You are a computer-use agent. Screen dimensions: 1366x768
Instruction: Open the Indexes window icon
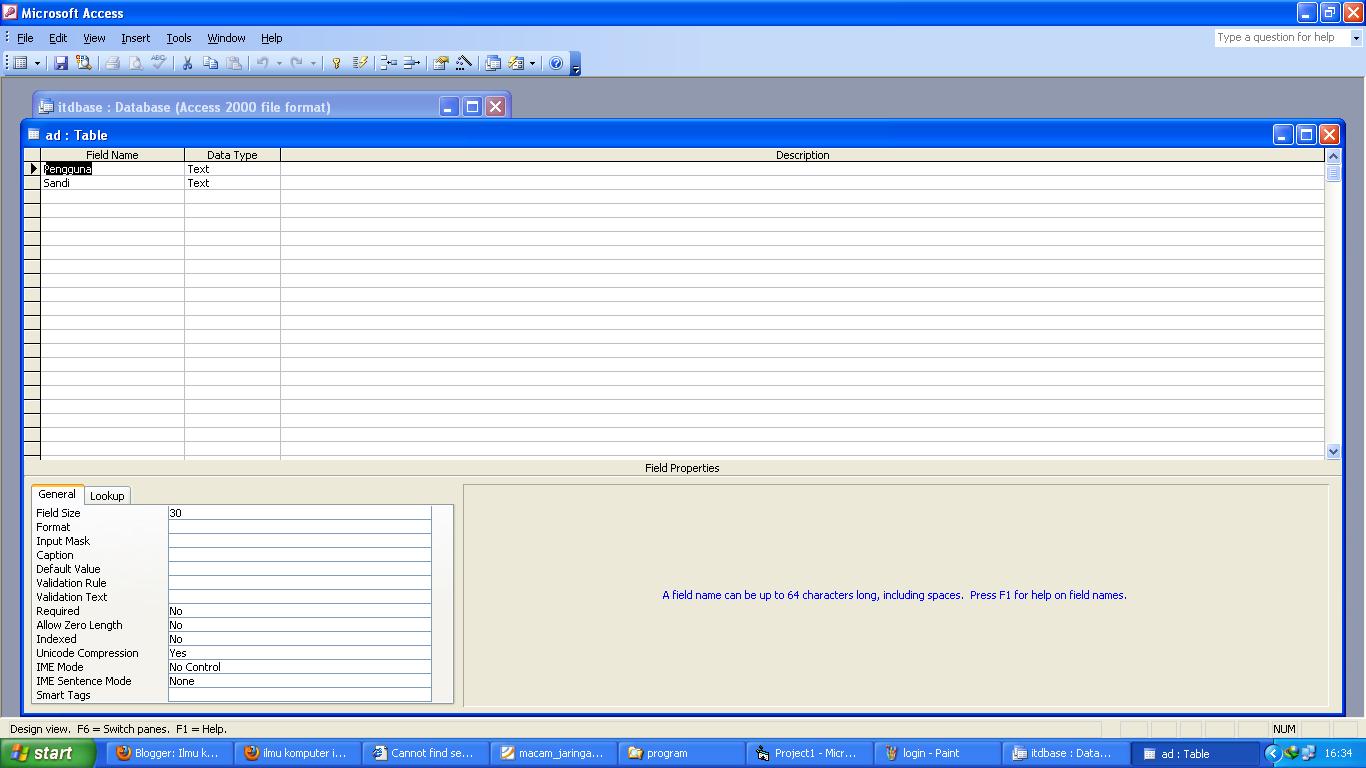tap(361, 63)
